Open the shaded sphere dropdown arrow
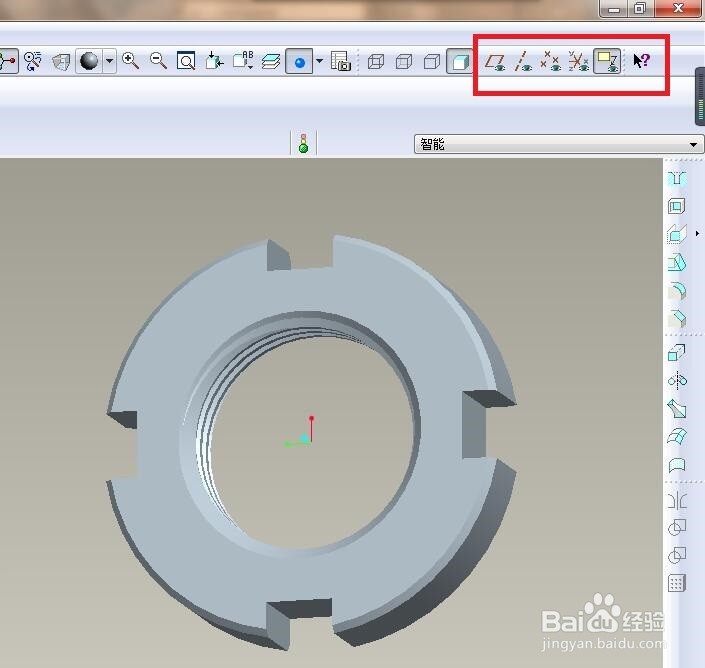Screen dimensions: 705x668 pos(109,61)
